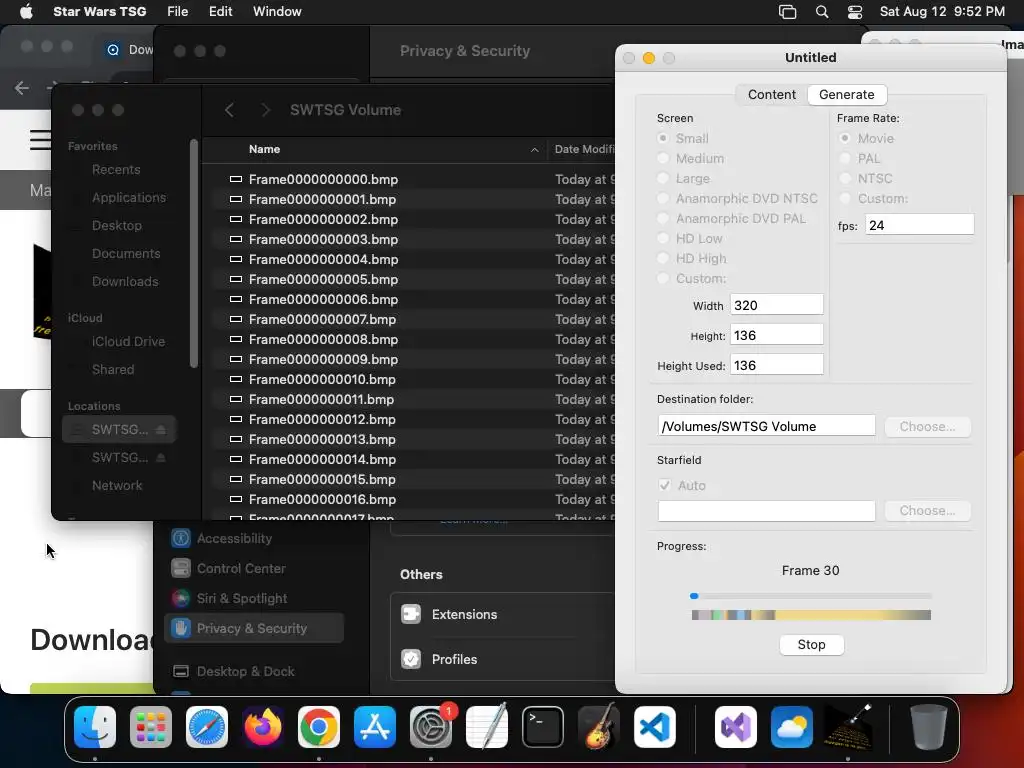Image resolution: width=1024 pixels, height=768 pixels.
Task: Select the HD Low screen option
Action: click(663, 238)
